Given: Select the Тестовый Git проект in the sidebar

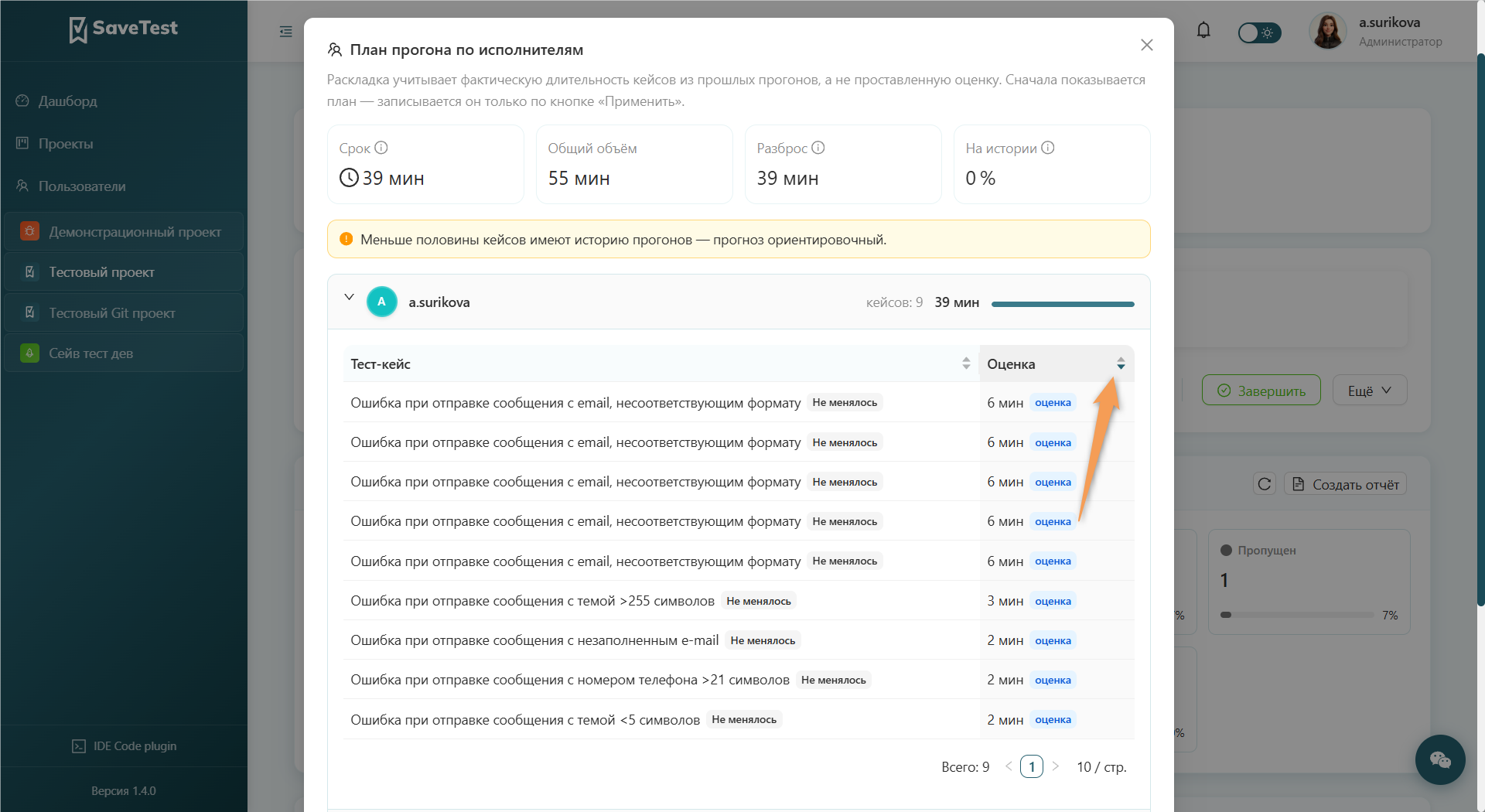Looking at the screenshot, I should coord(124,313).
